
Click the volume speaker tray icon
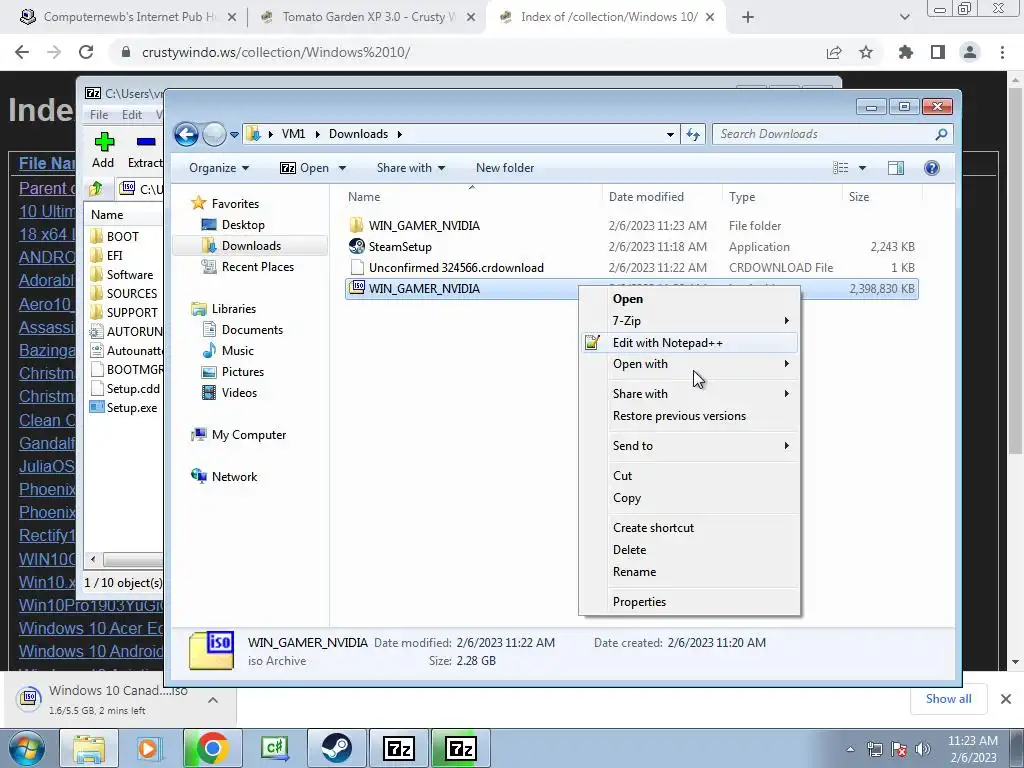(922, 749)
